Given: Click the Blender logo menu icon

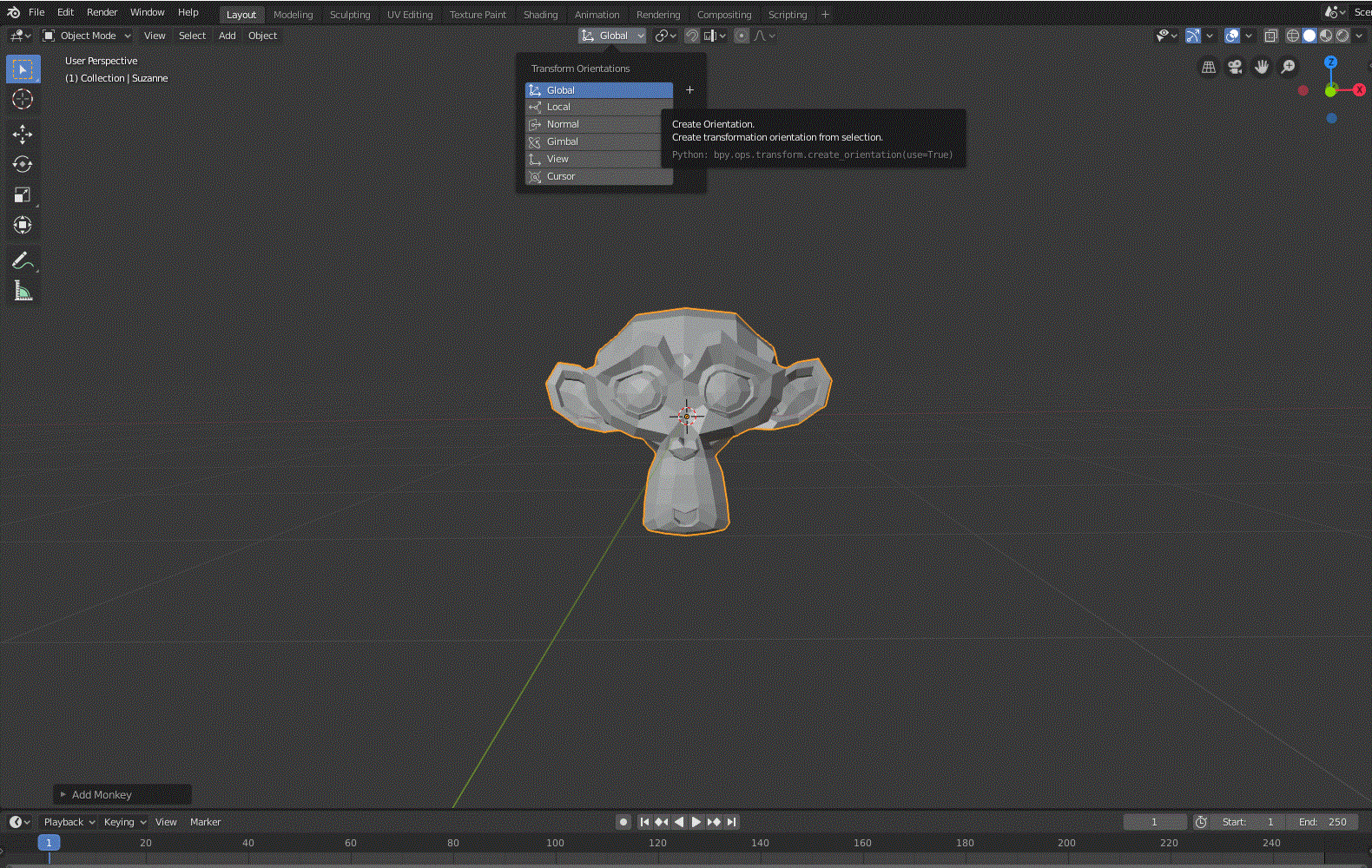Looking at the screenshot, I should click(x=13, y=12).
